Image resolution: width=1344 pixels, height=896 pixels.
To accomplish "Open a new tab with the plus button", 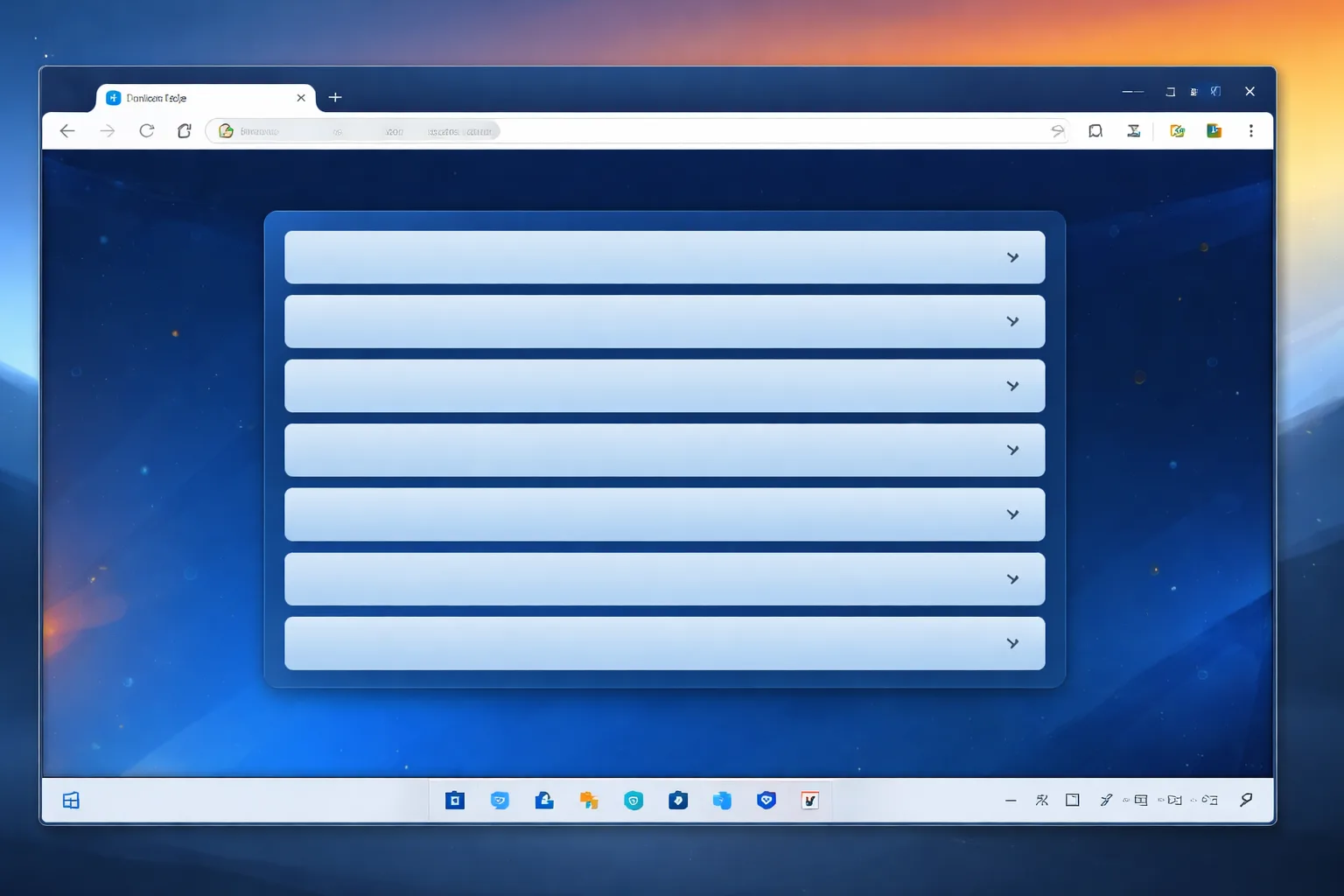I will [x=334, y=97].
